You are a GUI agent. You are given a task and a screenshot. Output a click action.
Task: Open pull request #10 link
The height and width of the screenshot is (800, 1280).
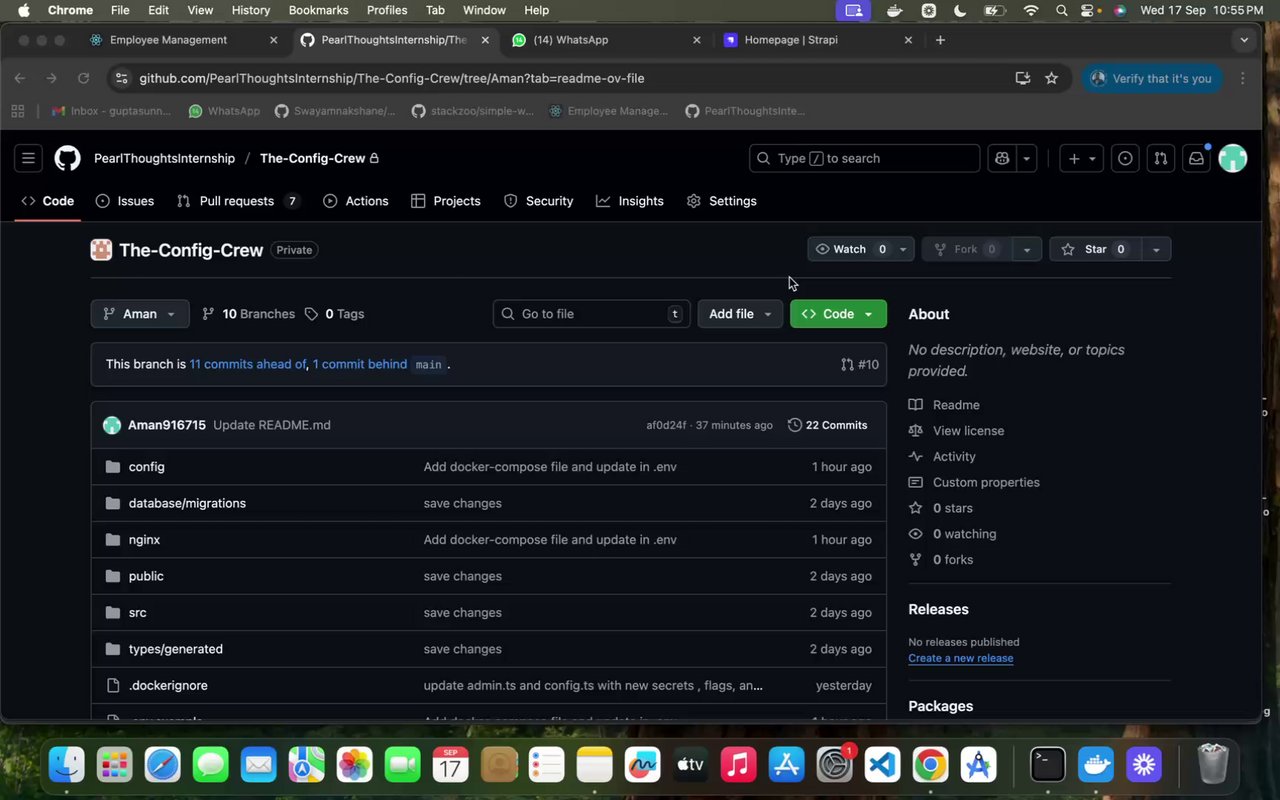[x=860, y=365]
